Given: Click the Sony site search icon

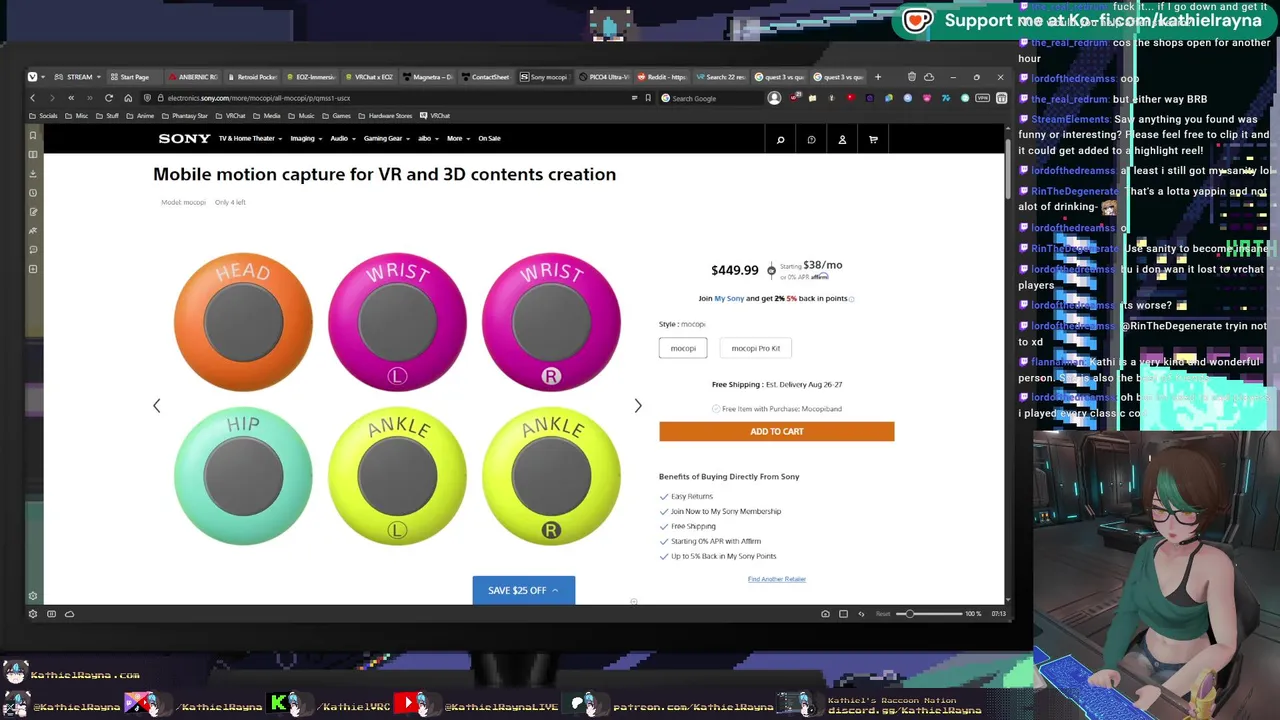Looking at the screenshot, I should [x=781, y=139].
